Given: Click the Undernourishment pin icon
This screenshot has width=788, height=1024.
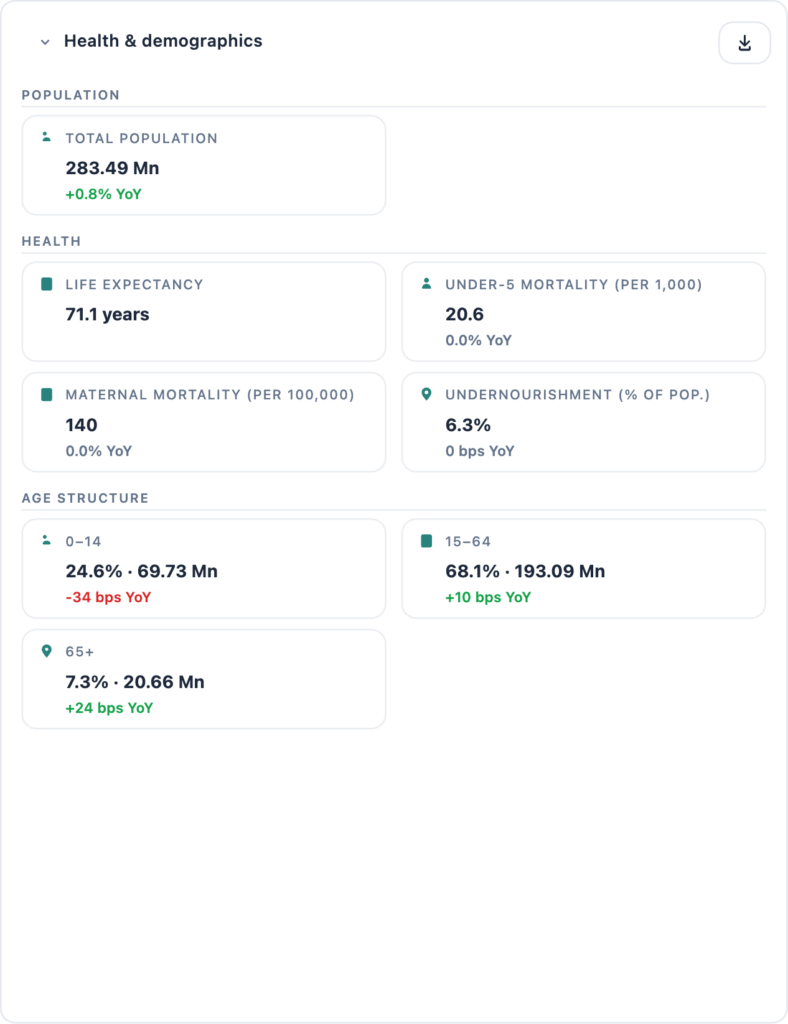Looking at the screenshot, I should (426, 395).
